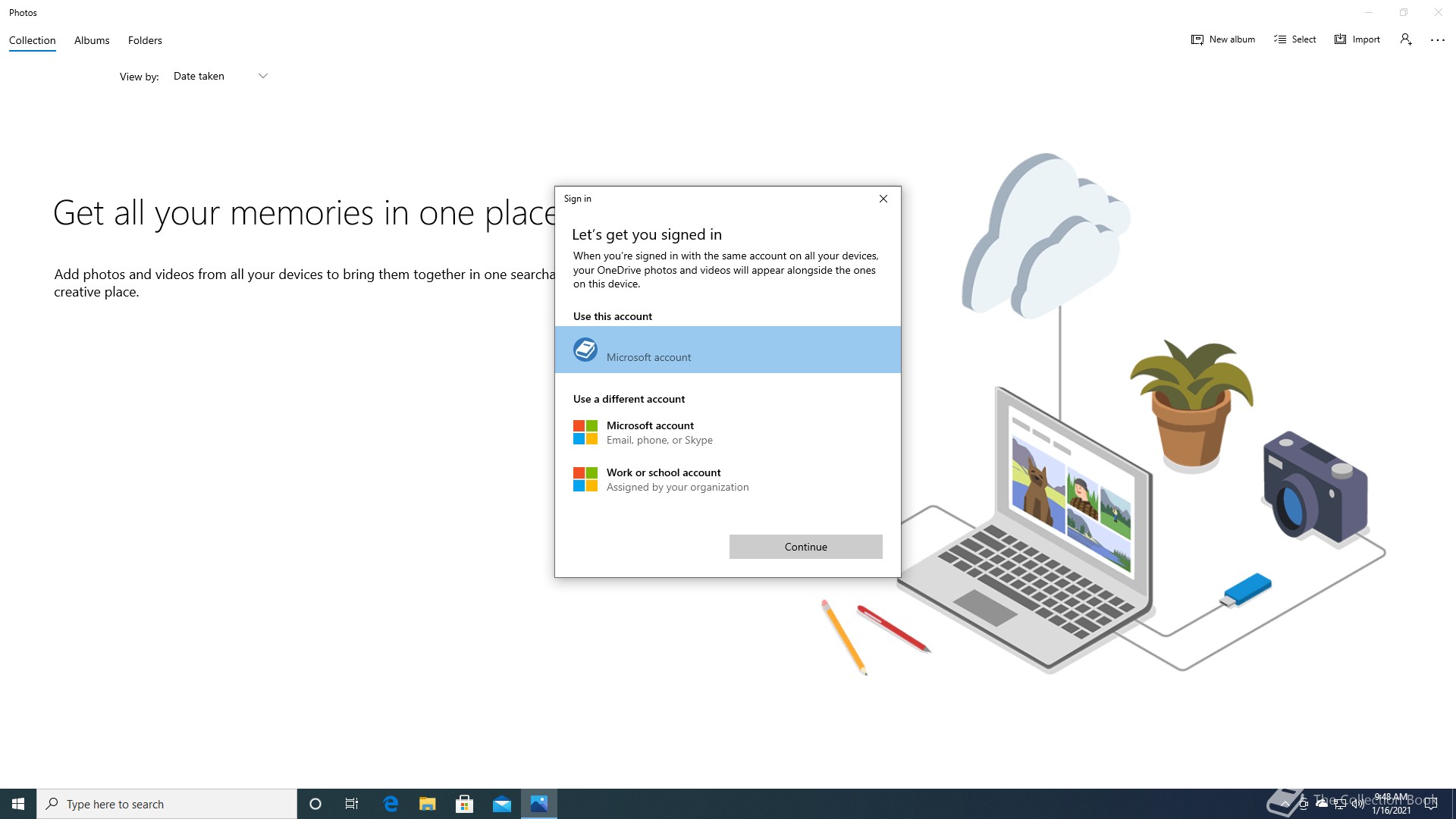Expand the Date taken view dropdown
This screenshot has height=819, width=1456.
coord(220,76)
